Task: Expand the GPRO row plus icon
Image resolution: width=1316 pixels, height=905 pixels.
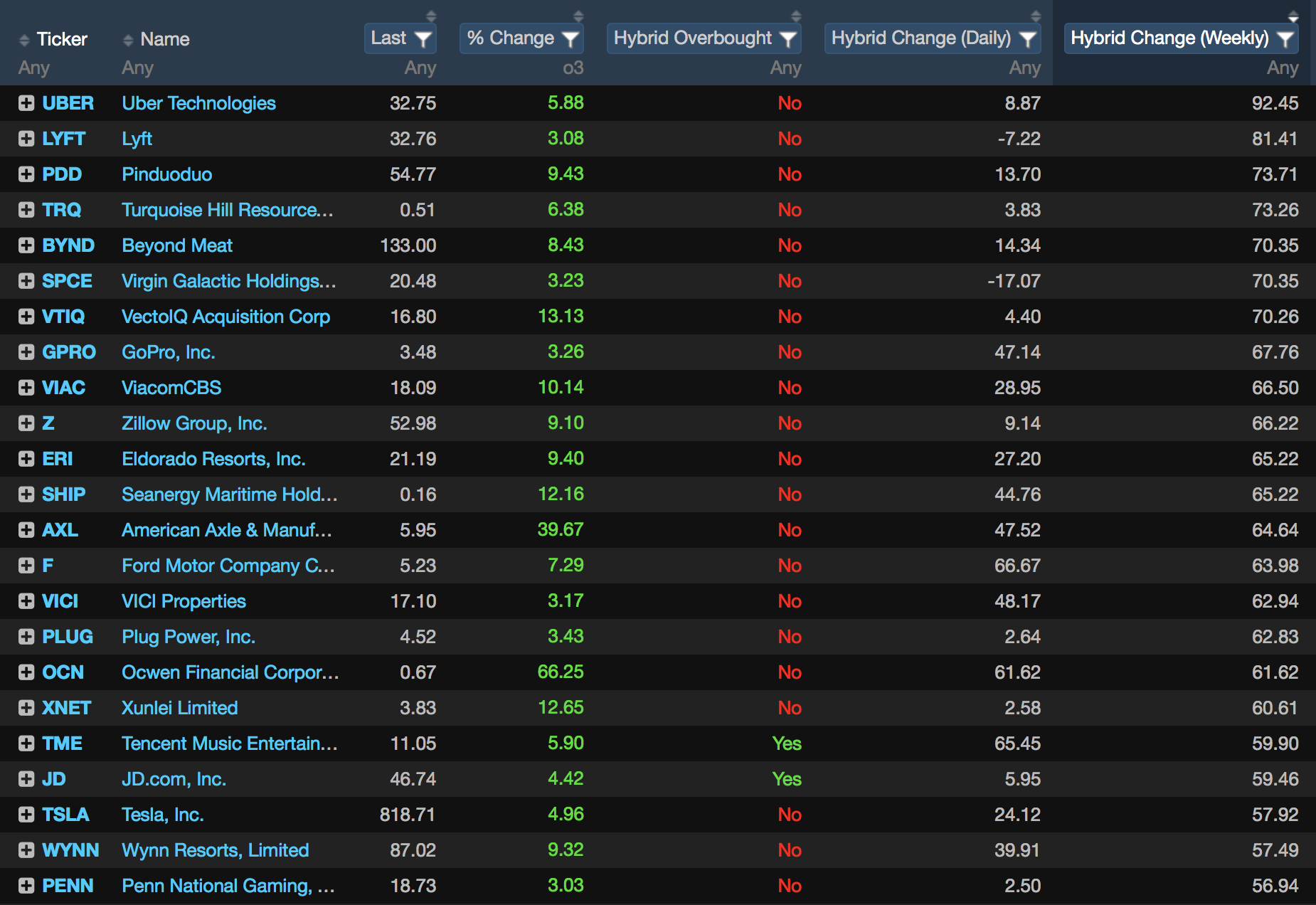Action: click(26, 352)
